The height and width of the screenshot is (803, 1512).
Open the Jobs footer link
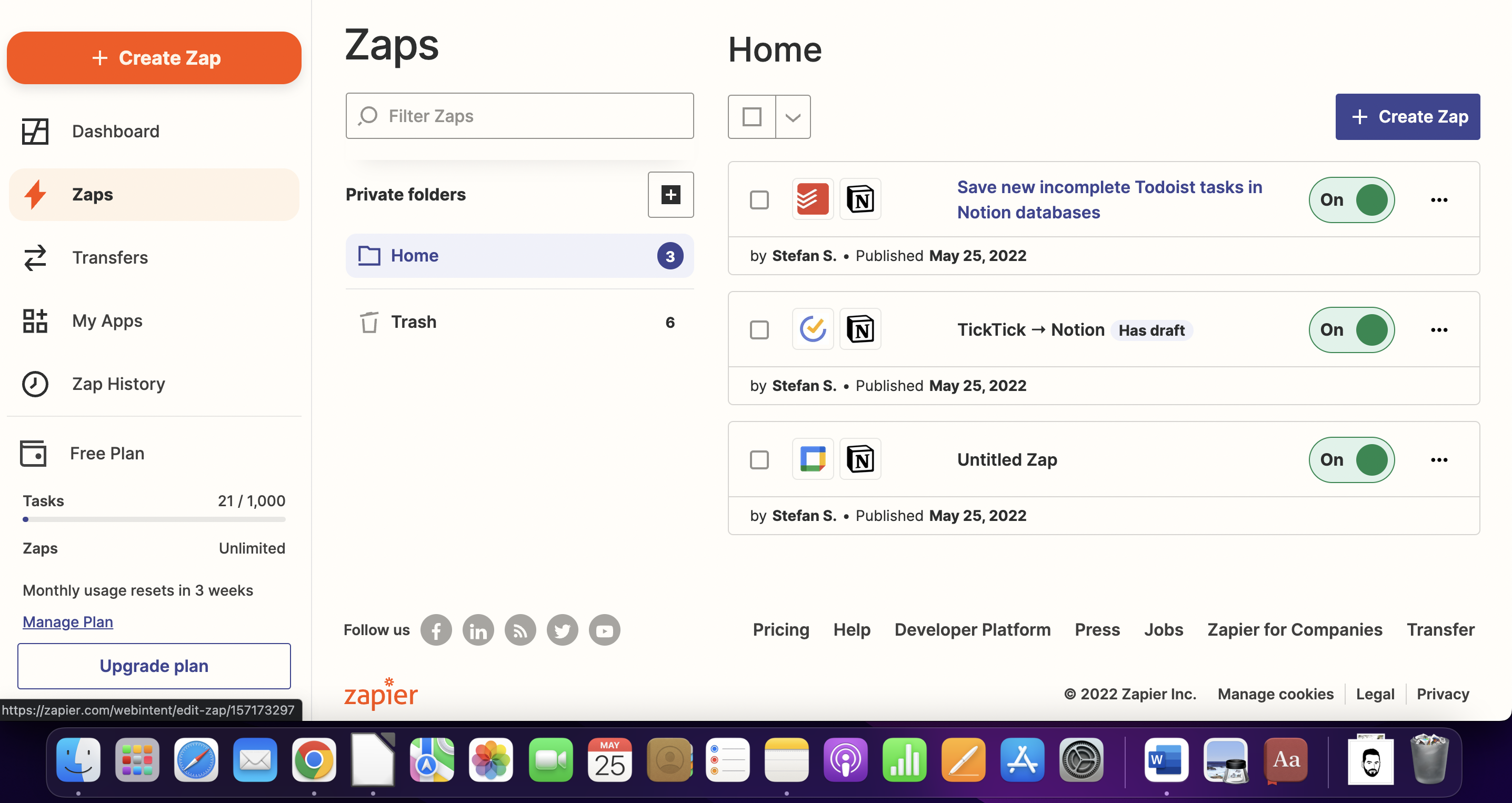click(1164, 630)
